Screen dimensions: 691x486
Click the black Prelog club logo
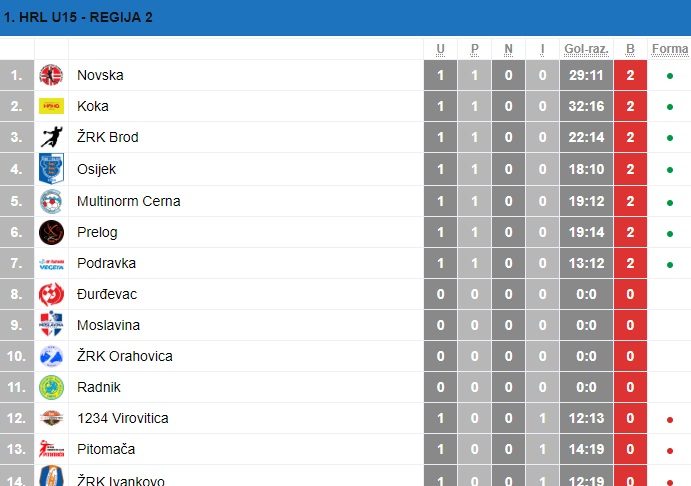(51, 232)
